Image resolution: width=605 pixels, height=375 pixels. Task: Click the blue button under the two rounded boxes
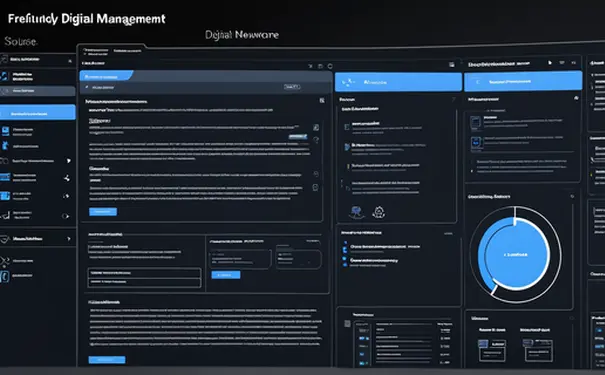point(226,275)
